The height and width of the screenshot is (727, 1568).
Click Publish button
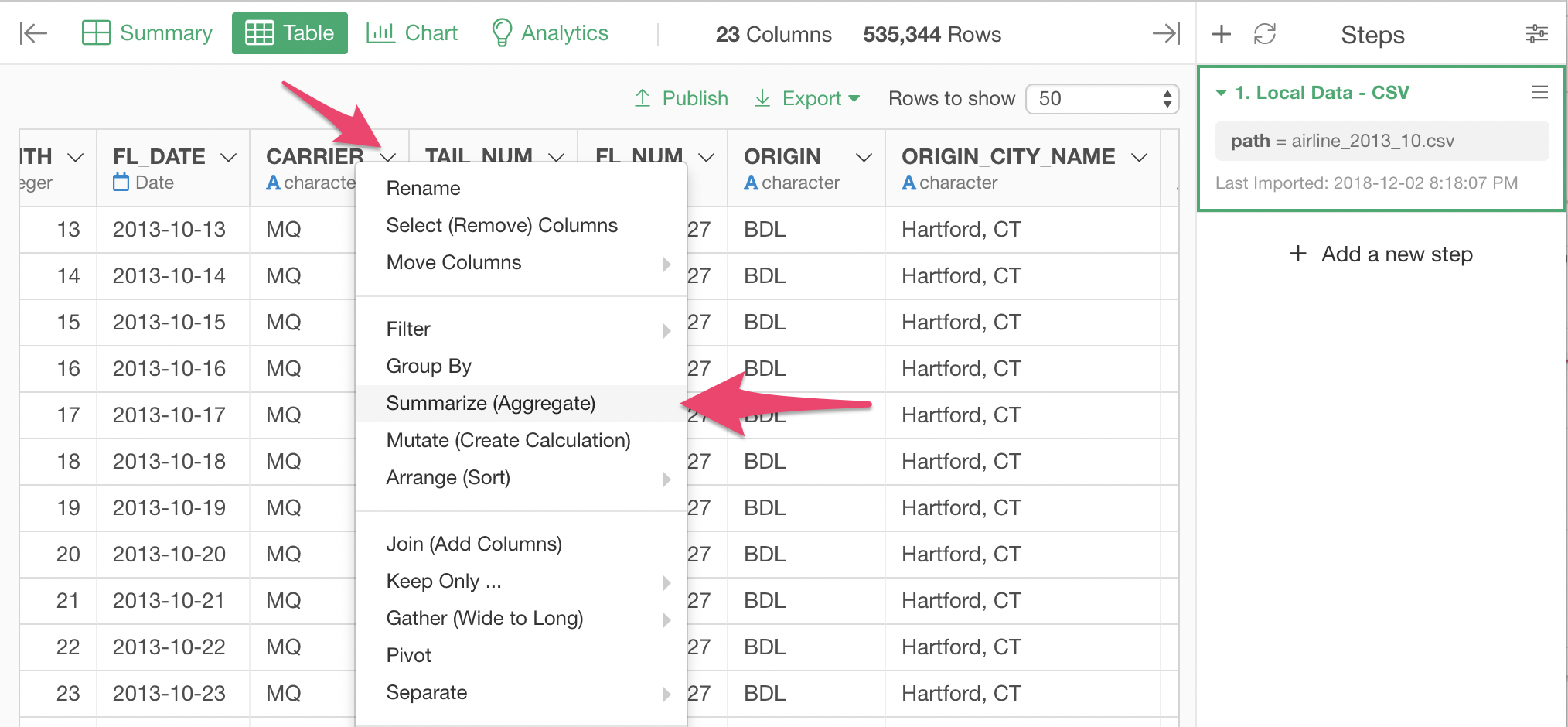681,98
